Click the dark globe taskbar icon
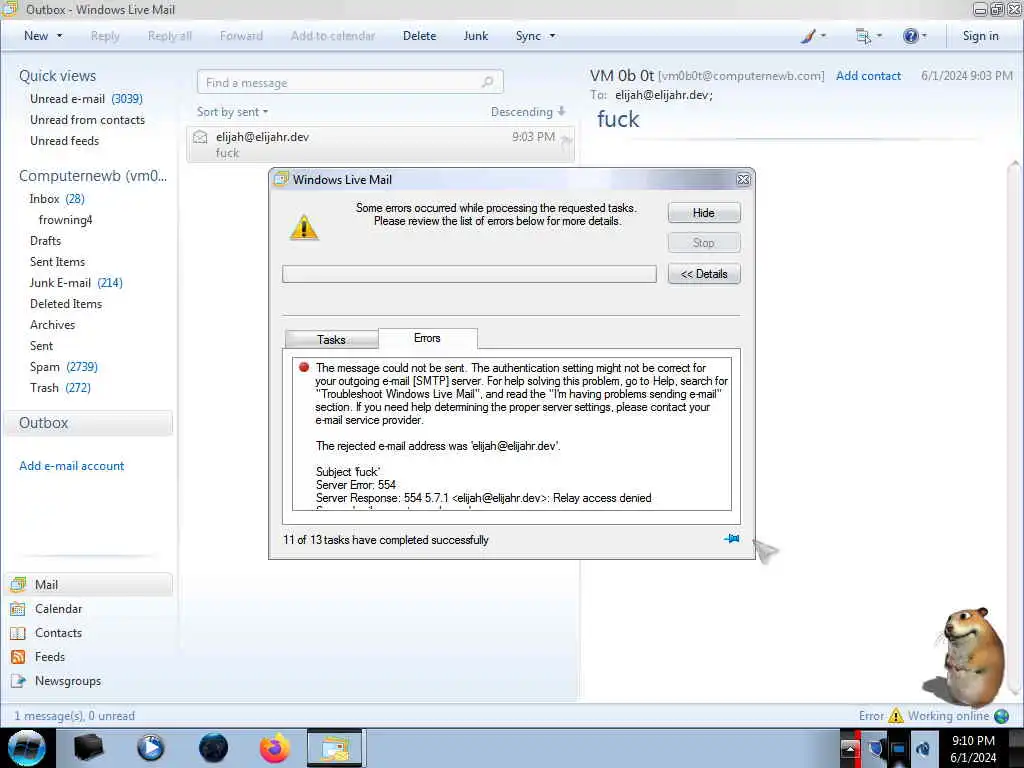 [214, 748]
